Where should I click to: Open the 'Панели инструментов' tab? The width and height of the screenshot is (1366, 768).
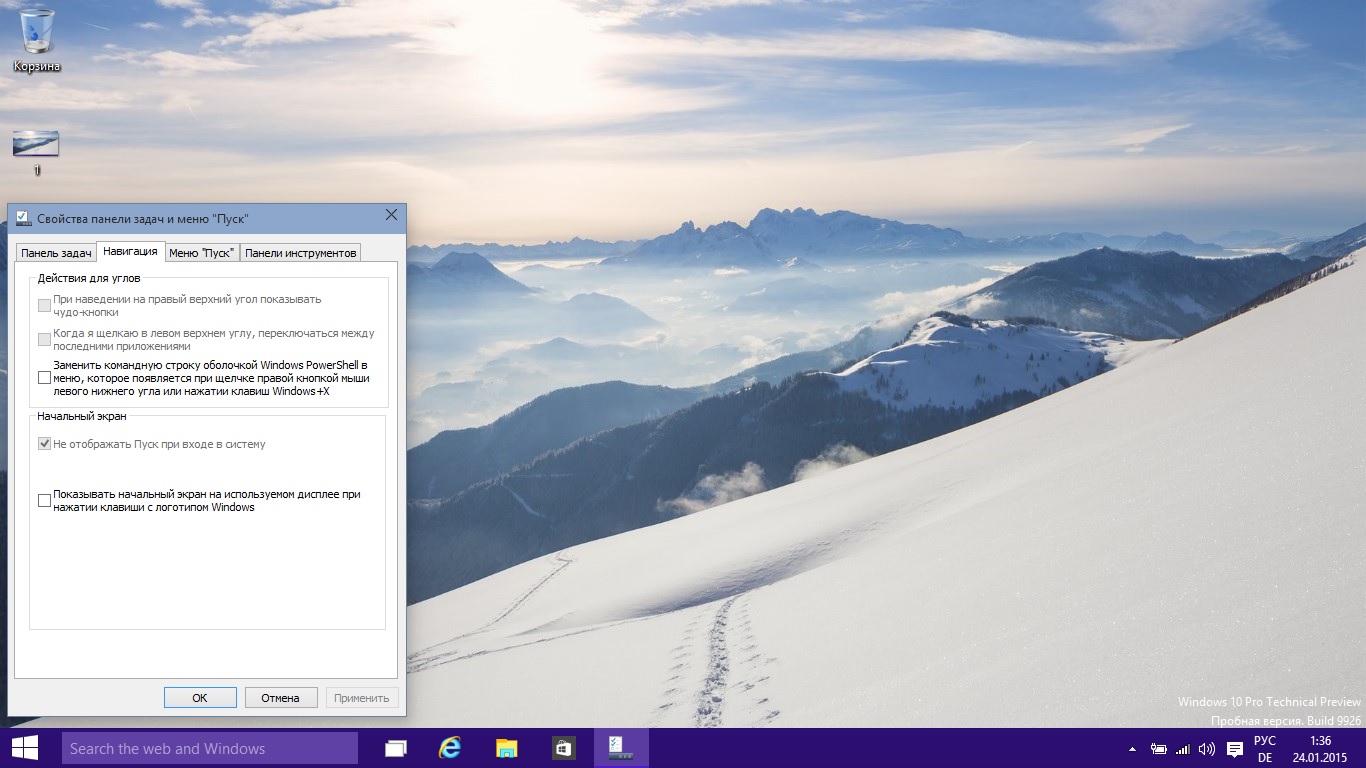click(x=301, y=253)
